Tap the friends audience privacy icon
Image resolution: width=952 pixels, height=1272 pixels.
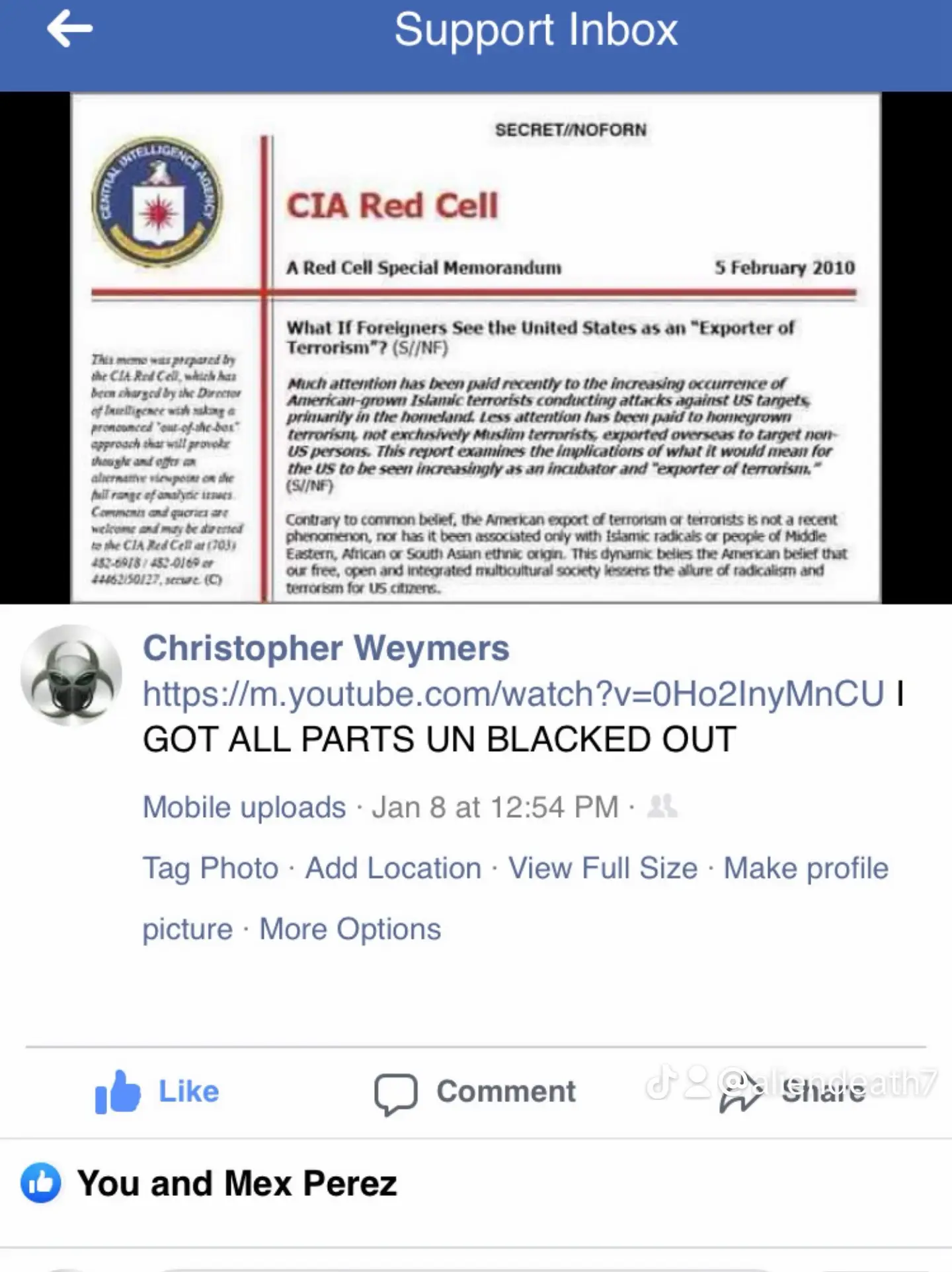pyautogui.click(x=662, y=806)
